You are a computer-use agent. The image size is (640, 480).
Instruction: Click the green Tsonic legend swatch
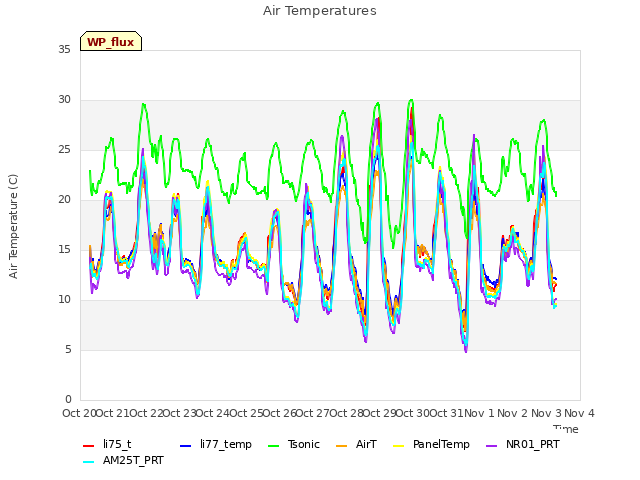(273, 446)
